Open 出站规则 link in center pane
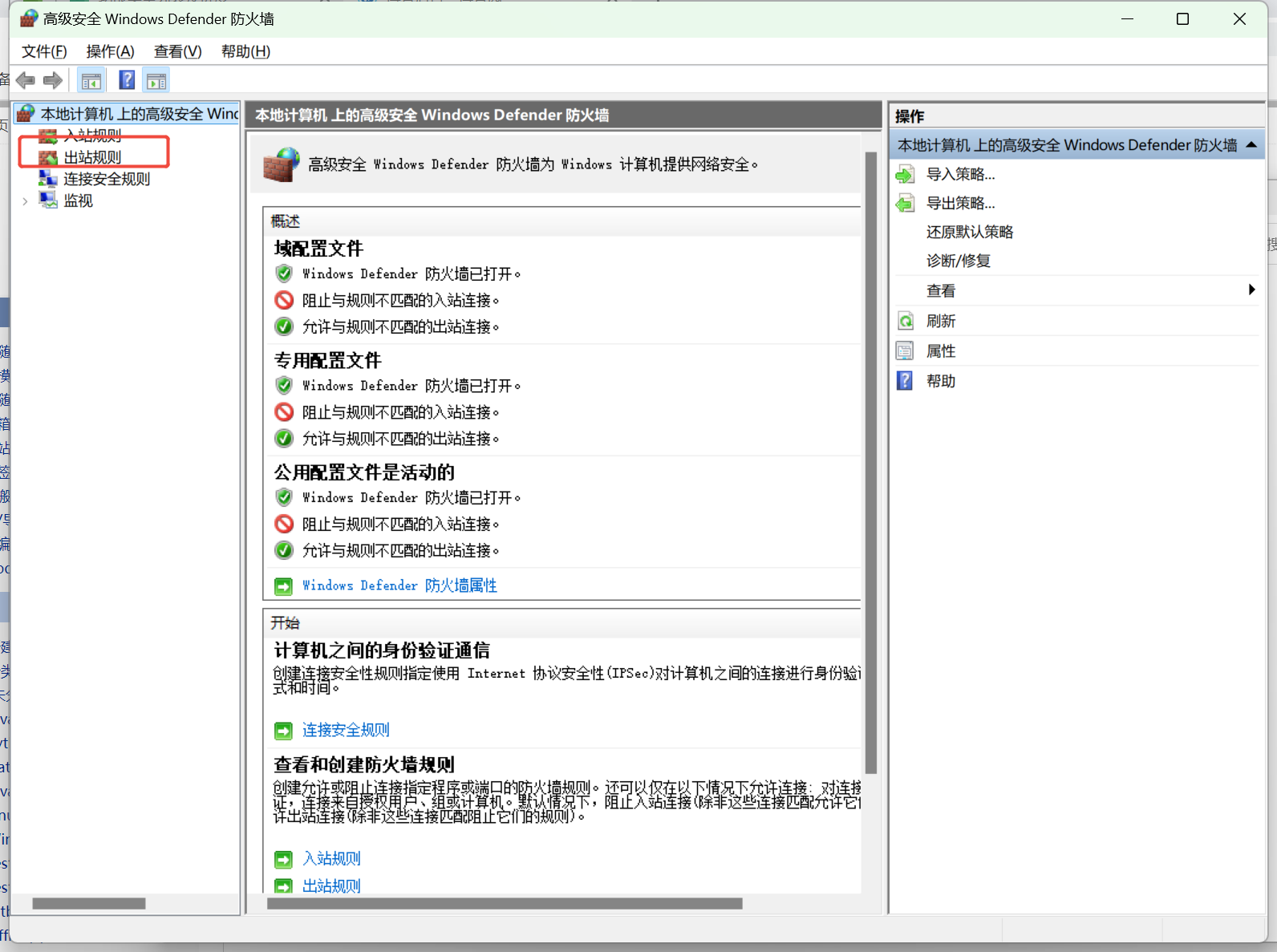The height and width of the screenshot is (952, 1277). pos(331,886)
